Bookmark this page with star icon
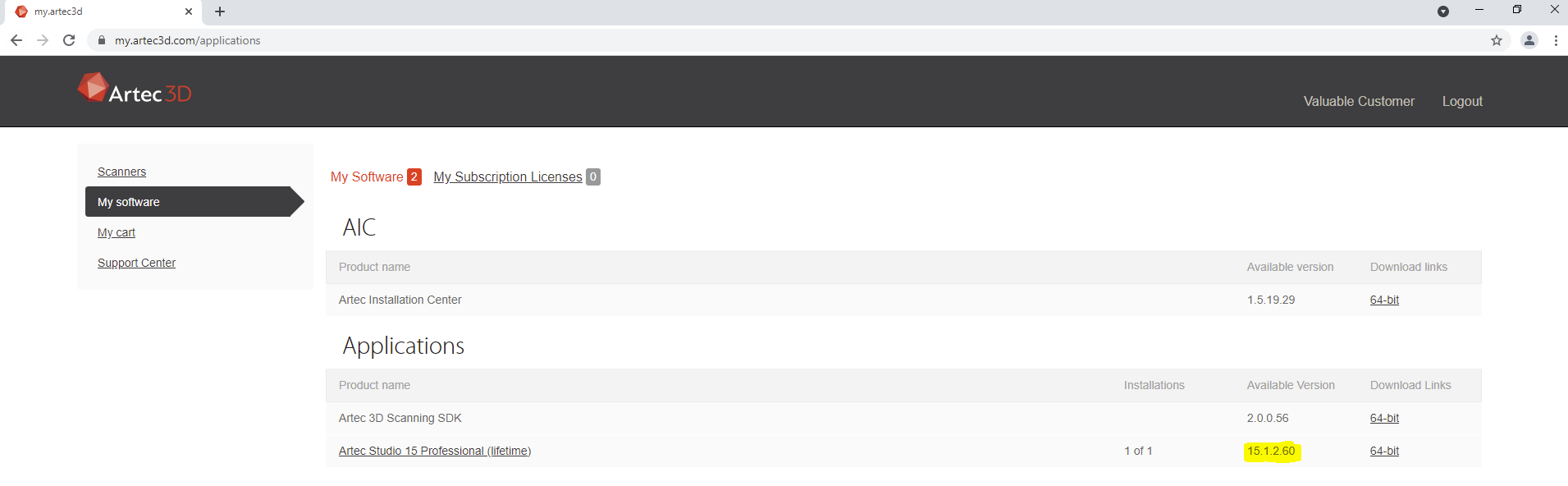Screen dimensions: 1568x486 [x=1497, y=40]
